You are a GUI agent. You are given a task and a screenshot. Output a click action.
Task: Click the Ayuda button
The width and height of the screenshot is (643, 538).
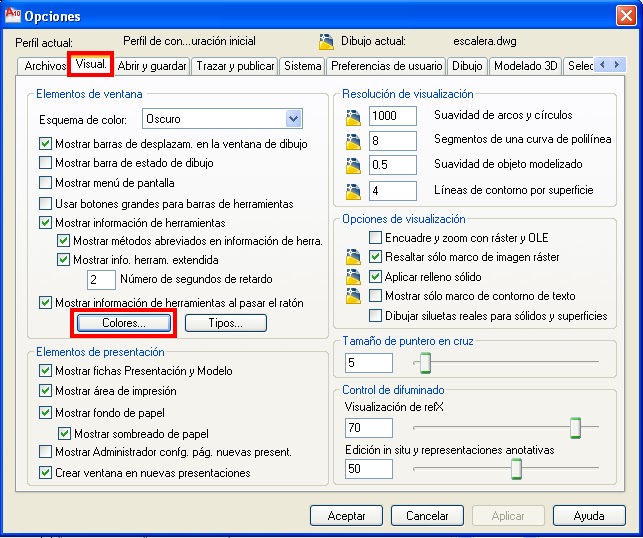tap(589, 515)
